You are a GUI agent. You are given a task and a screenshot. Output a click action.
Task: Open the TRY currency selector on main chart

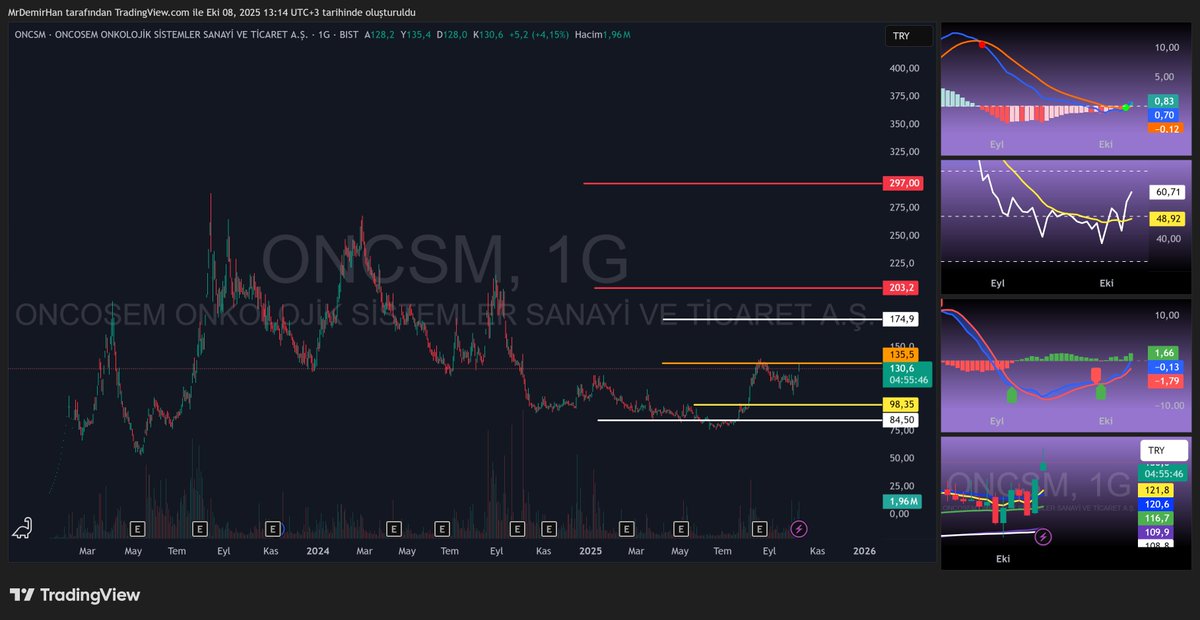point(908,36)
